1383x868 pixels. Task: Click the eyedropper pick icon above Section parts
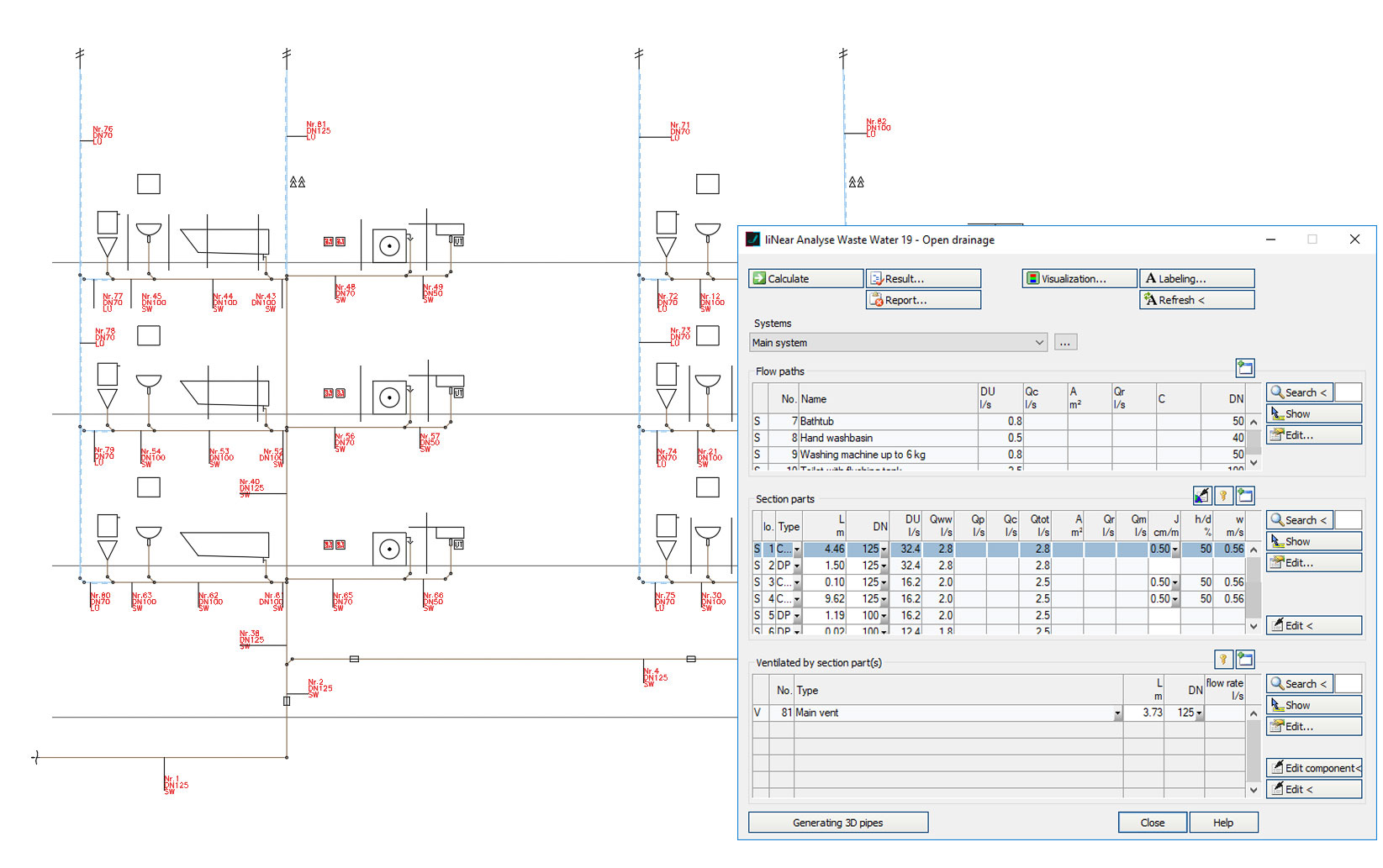coord(1201,496)
